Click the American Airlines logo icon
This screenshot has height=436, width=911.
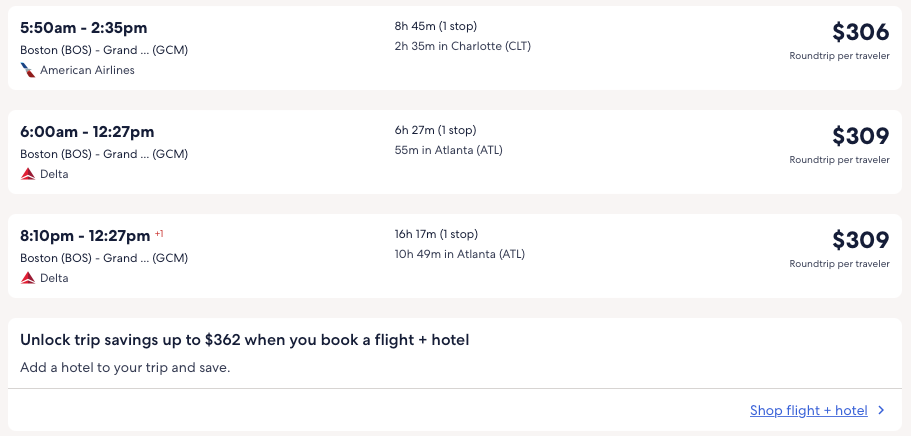28,70
